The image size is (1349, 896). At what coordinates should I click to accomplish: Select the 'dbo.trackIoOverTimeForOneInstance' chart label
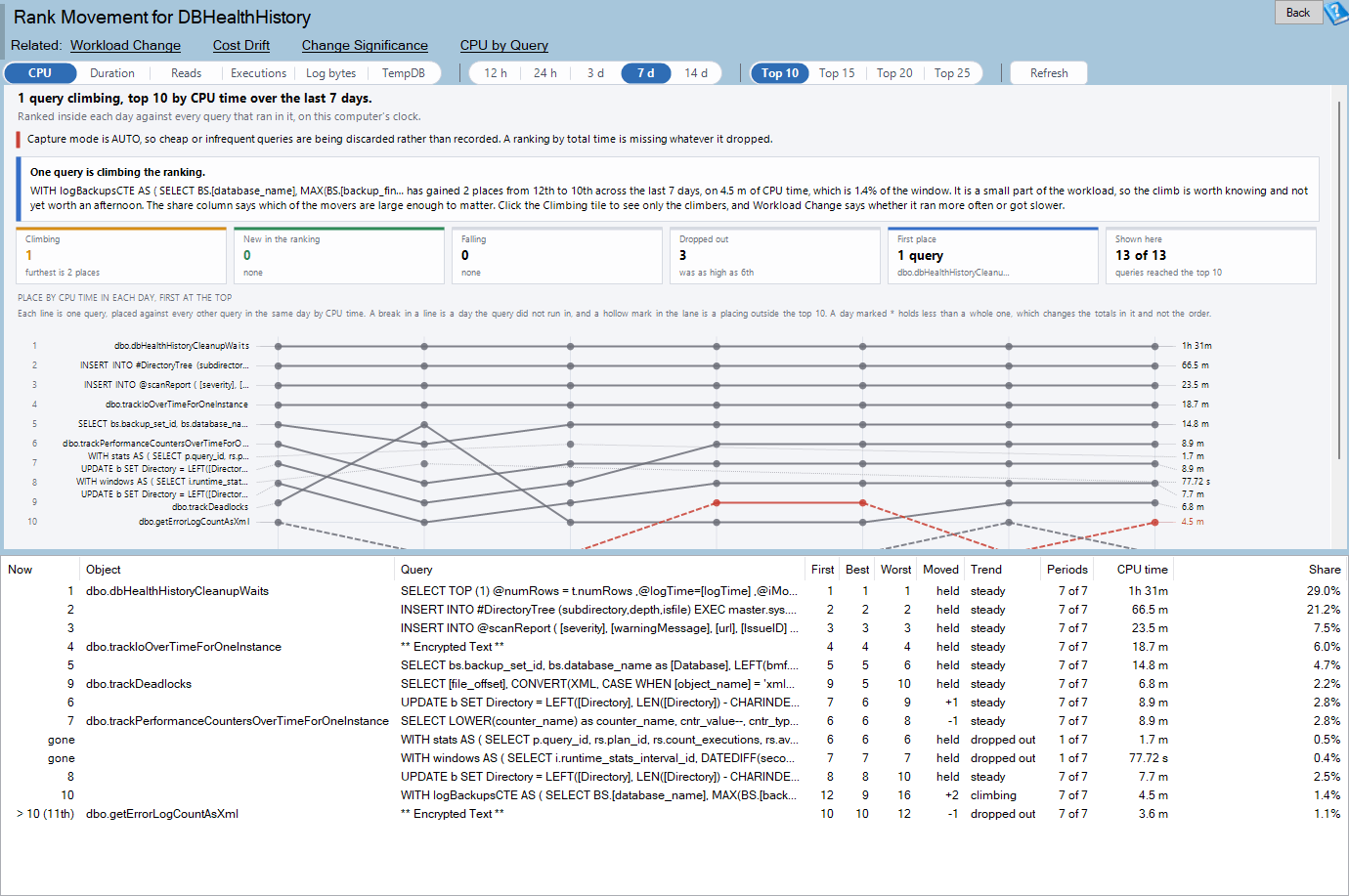tap(176, 405)
